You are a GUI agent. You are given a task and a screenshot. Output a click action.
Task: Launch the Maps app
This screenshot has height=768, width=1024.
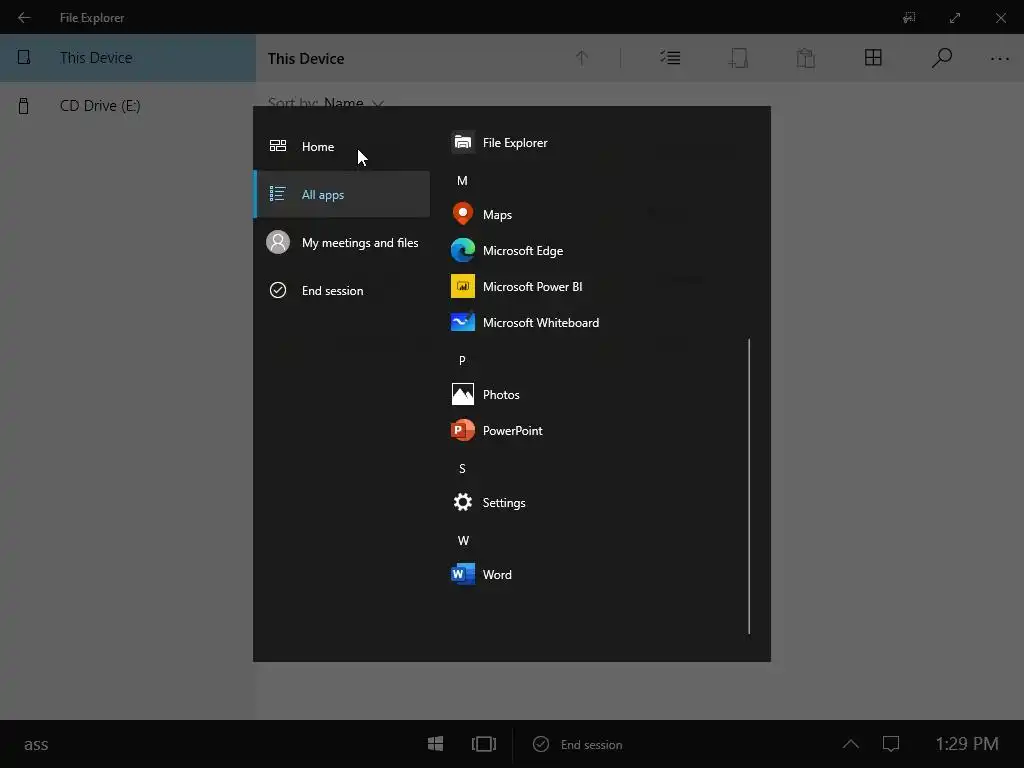click(x=482, y=214)
